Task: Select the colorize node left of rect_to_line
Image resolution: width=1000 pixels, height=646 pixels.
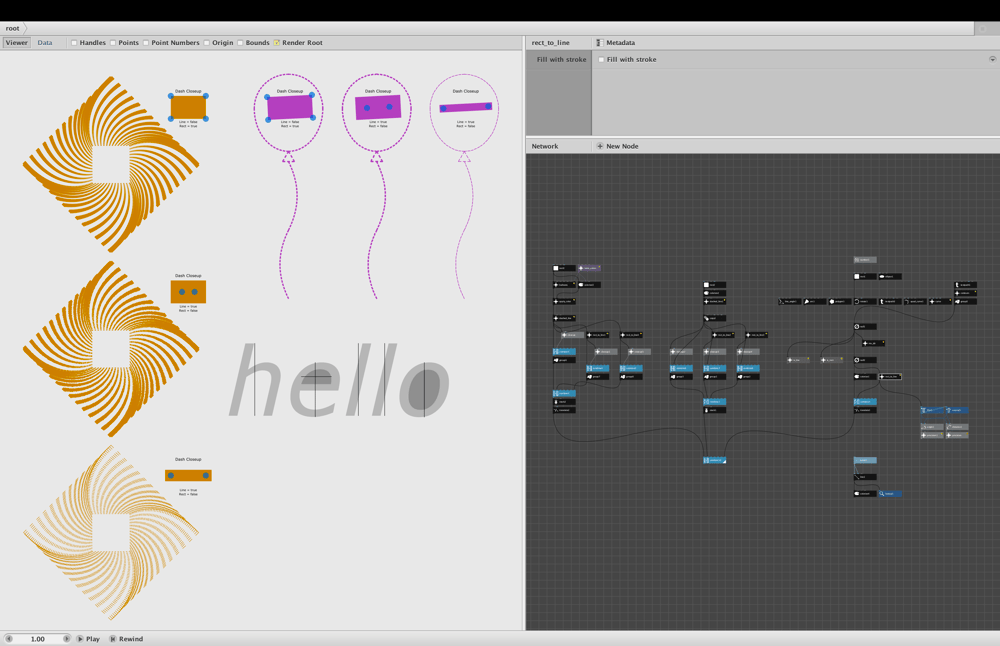Action: point(865,376)
